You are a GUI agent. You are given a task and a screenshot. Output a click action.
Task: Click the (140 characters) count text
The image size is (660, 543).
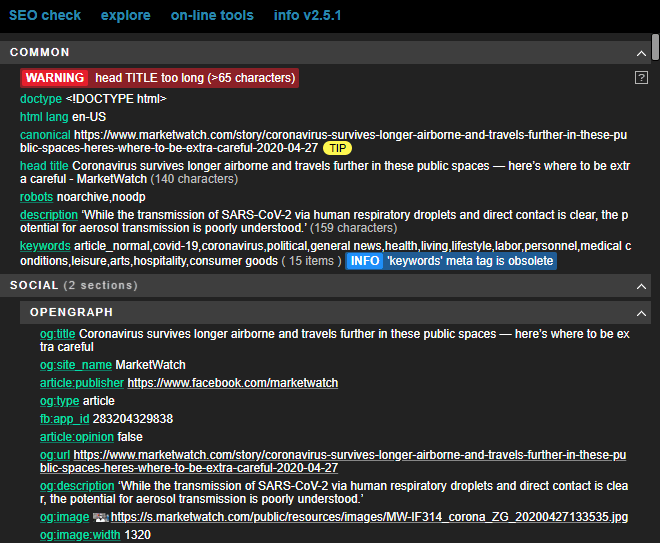click(194, 179)
